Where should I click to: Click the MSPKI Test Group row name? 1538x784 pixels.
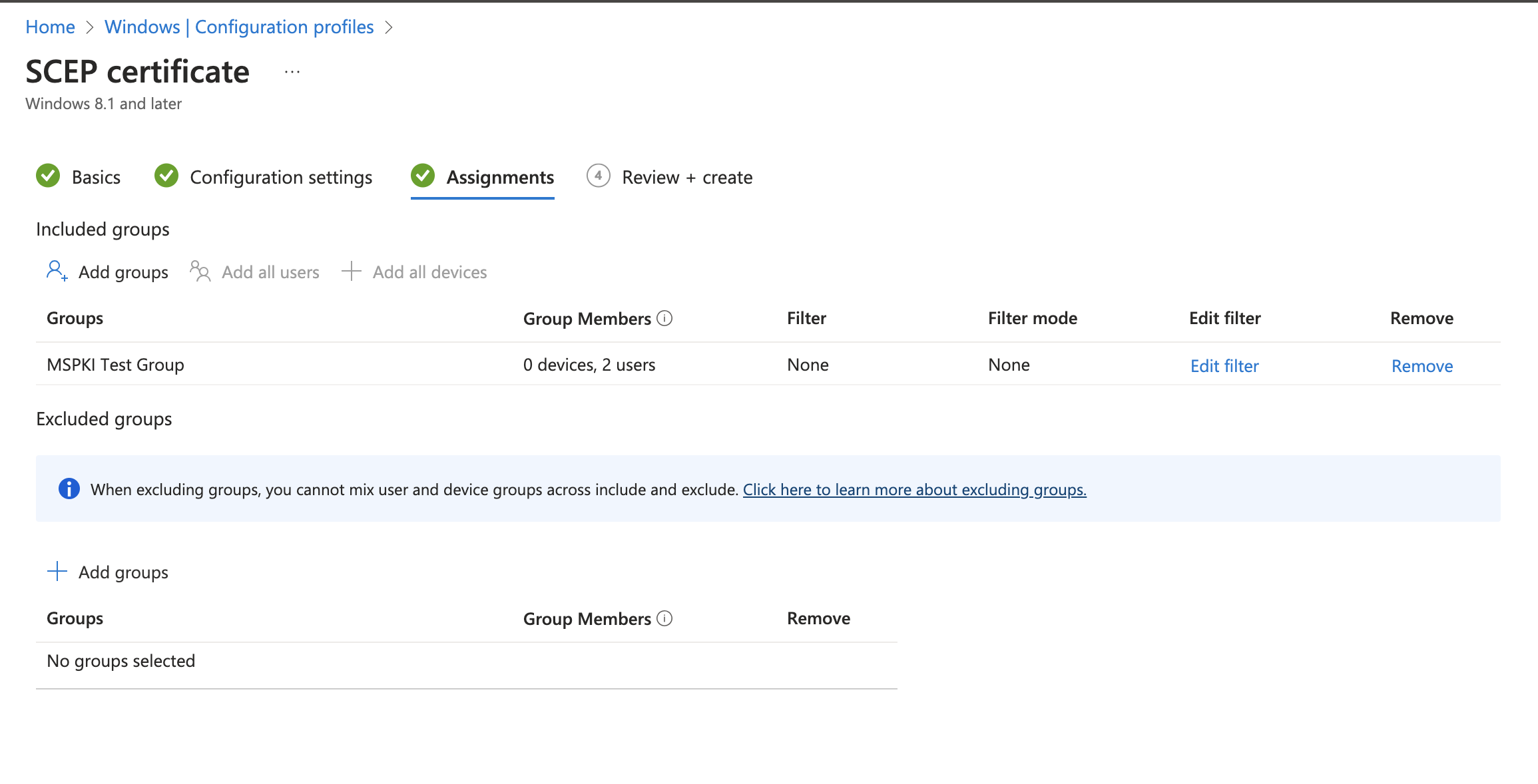point(115,365)
